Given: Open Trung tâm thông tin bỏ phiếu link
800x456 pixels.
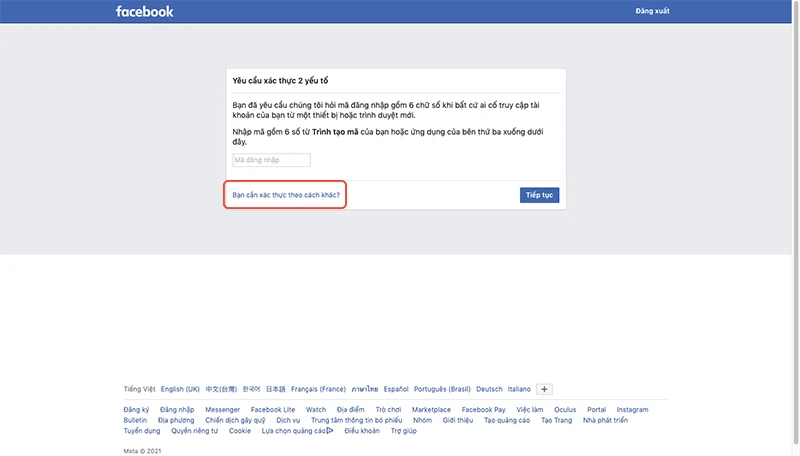Looking at the screenshot, I should pos(357,420).
